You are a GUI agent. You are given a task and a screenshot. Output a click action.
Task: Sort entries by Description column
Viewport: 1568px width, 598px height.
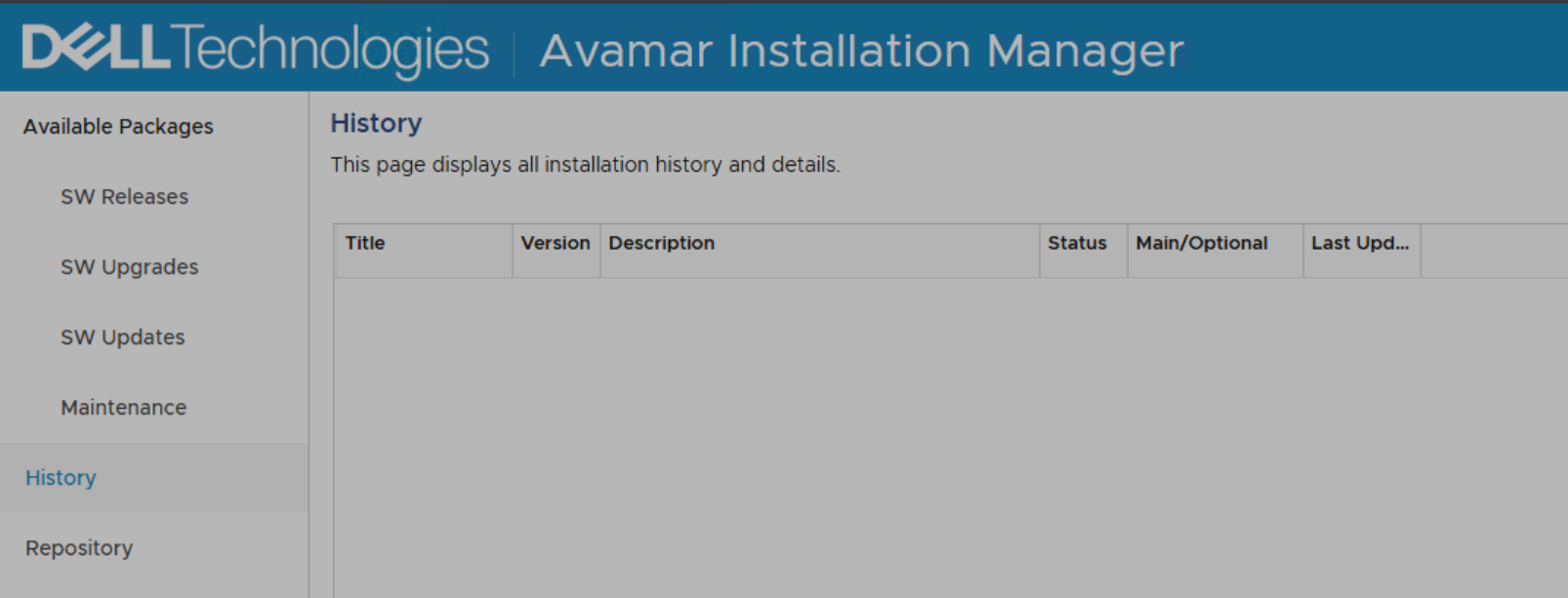pyautogui.click(x=662, y=243)
